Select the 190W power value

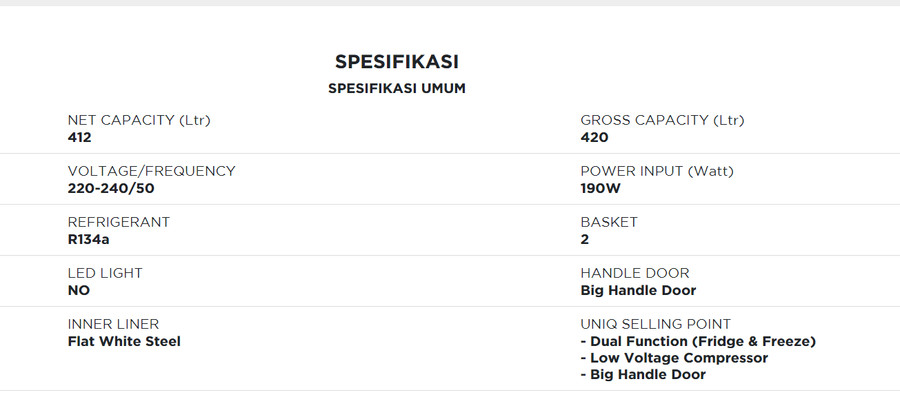[x=600, y=188]
